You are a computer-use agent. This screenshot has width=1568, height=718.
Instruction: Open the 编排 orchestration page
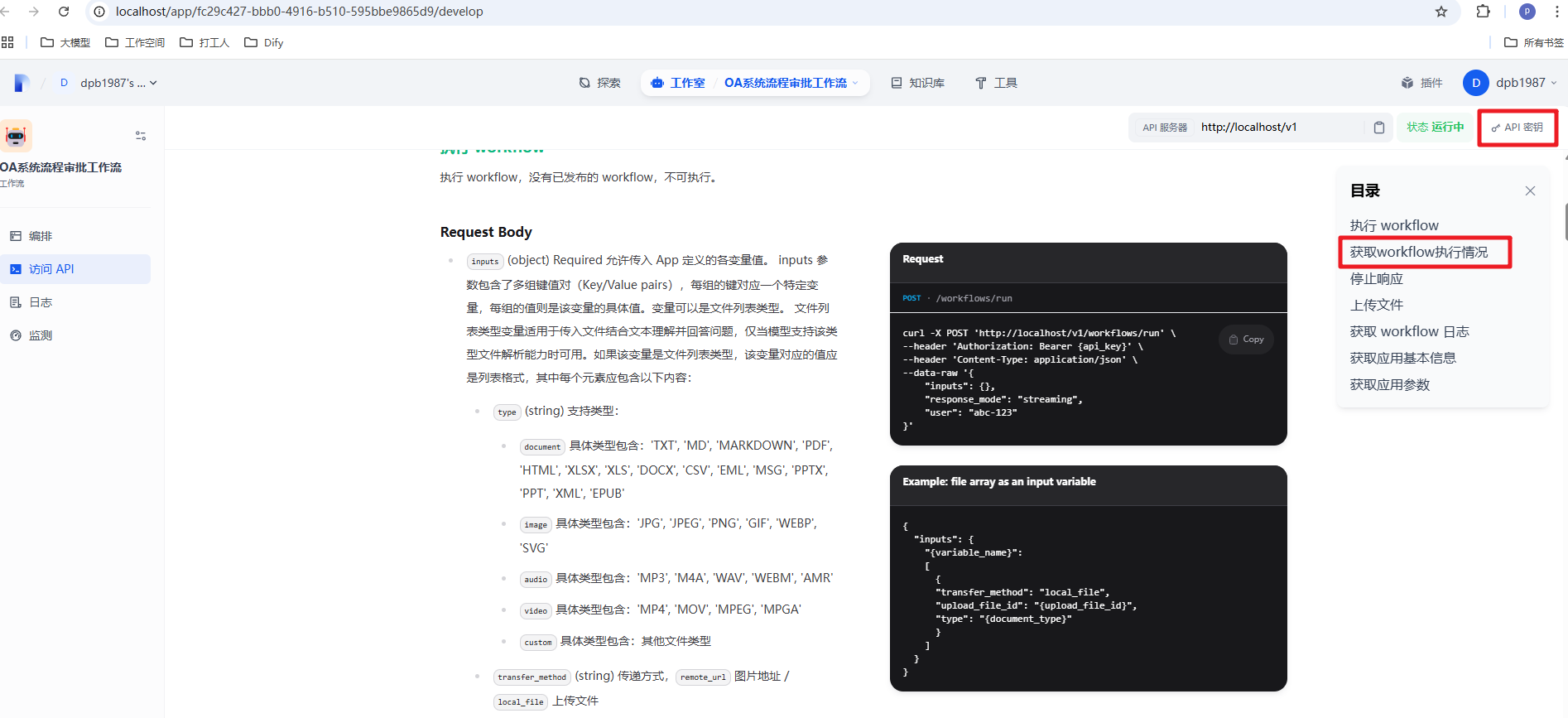(x=40, y=236)
